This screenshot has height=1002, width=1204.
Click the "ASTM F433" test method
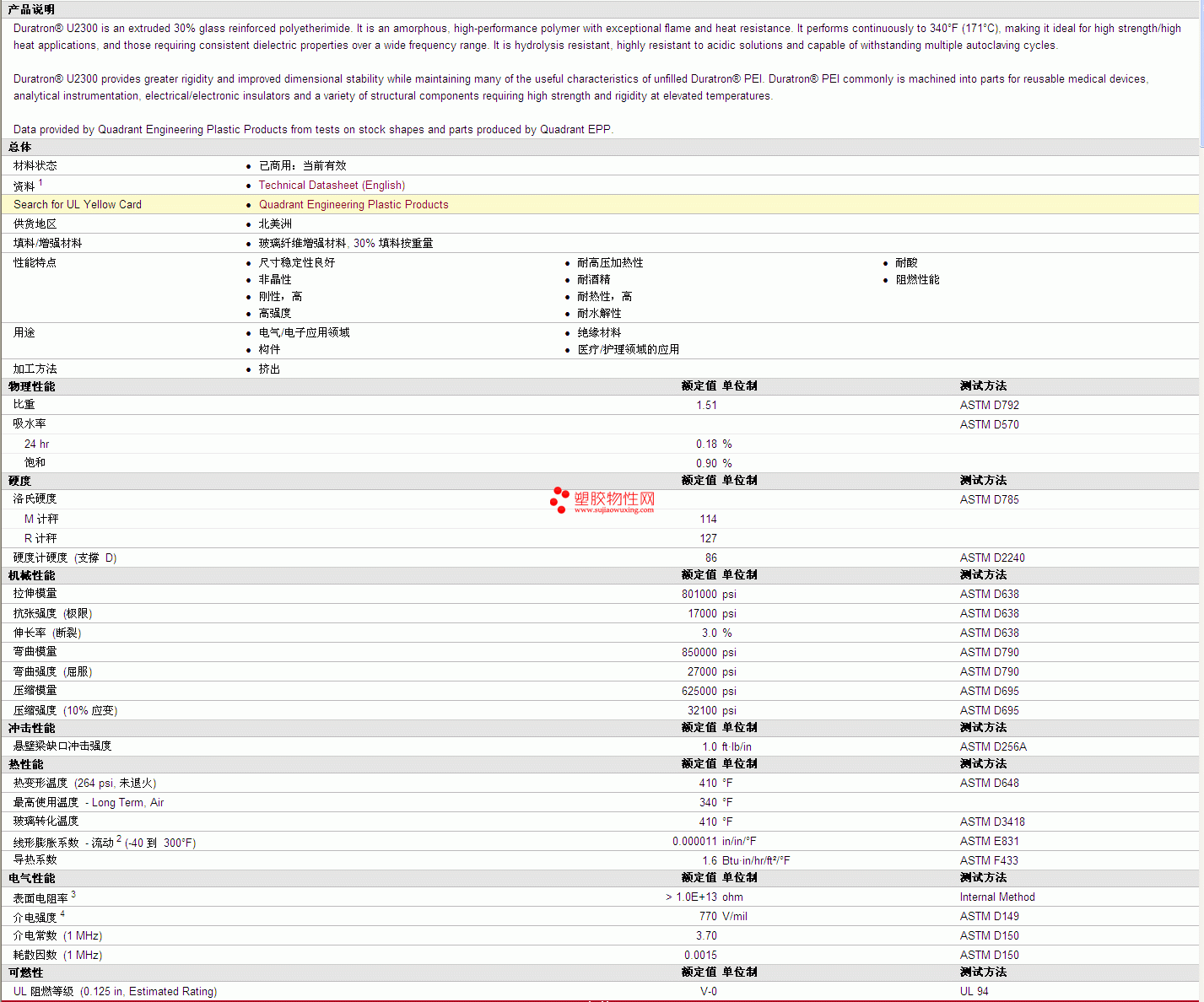coord(989,861)
